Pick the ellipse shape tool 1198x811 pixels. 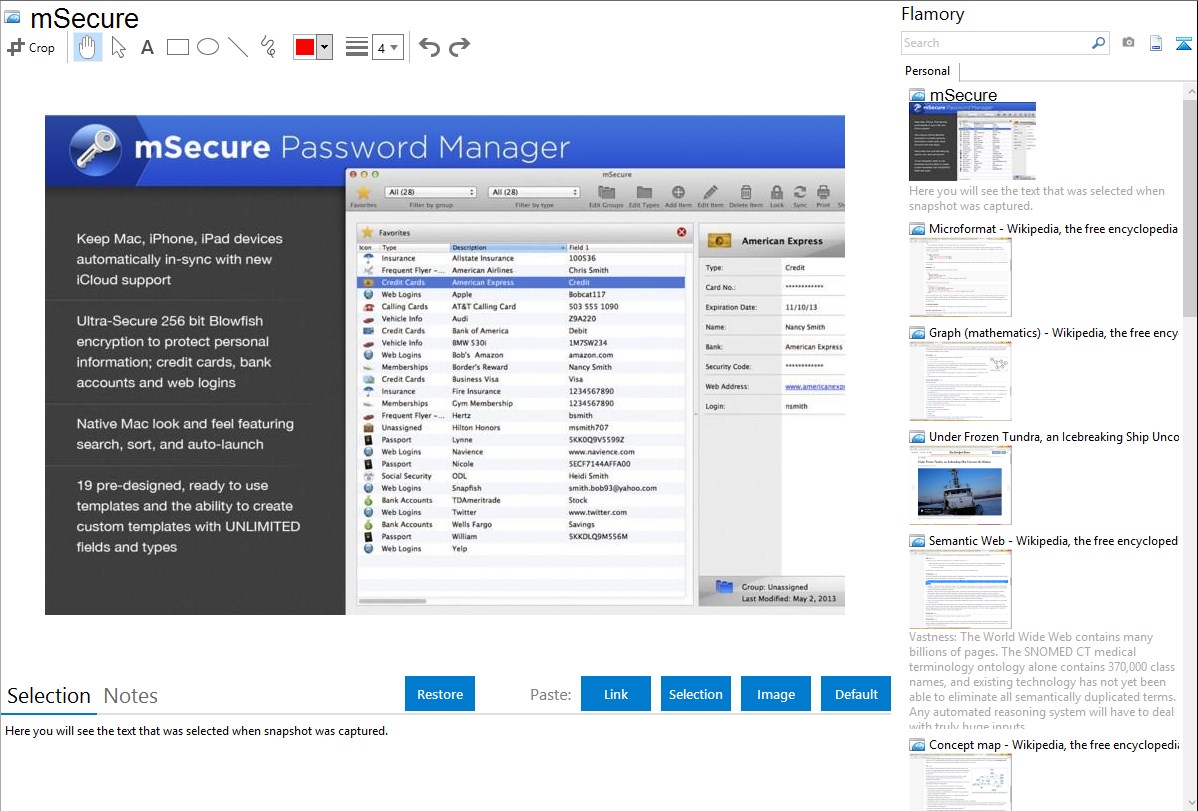pyautogui.click(x=208, y=47)
